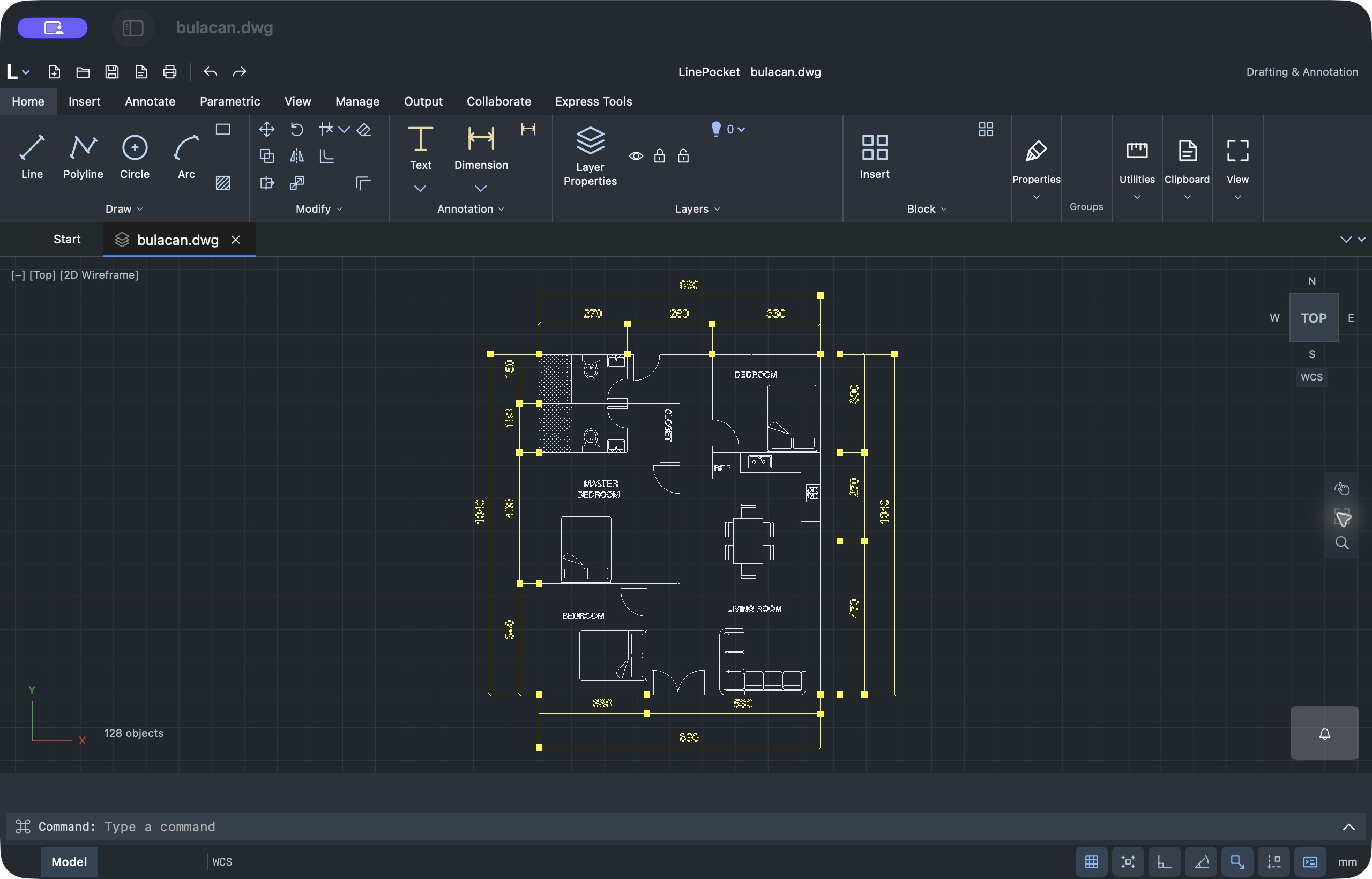Viewport: 1372px width, 879px height.
Task: Toggle object snap in status bar
Action: pyautogui.click(x=1237, y=862)
